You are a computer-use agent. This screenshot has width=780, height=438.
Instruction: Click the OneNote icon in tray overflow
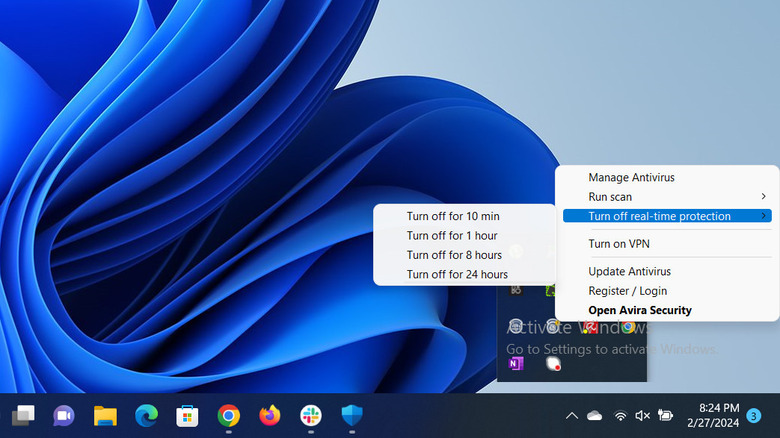pyautogui.click(x=516, y=364)
